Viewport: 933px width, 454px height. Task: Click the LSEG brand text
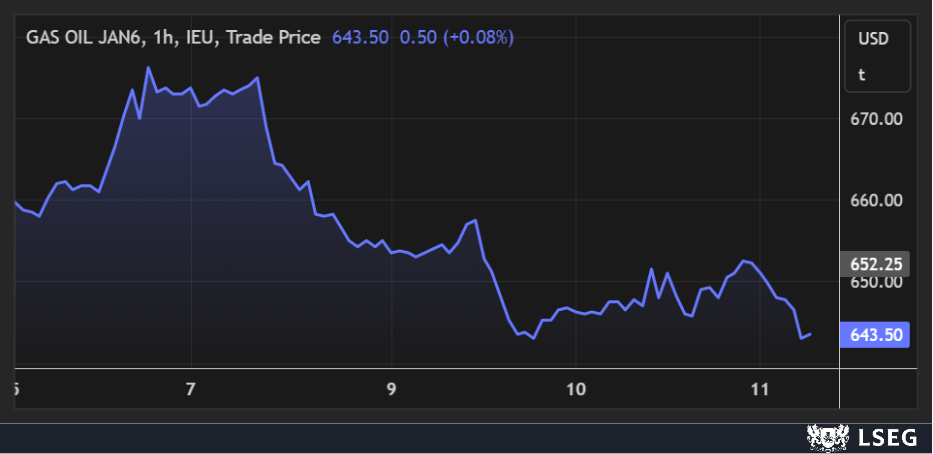pos(885,437)
